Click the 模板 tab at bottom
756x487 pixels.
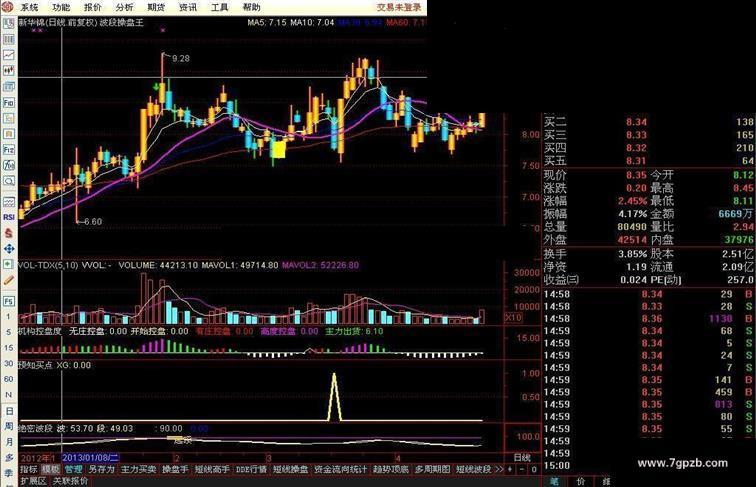(x=50, y=469)
